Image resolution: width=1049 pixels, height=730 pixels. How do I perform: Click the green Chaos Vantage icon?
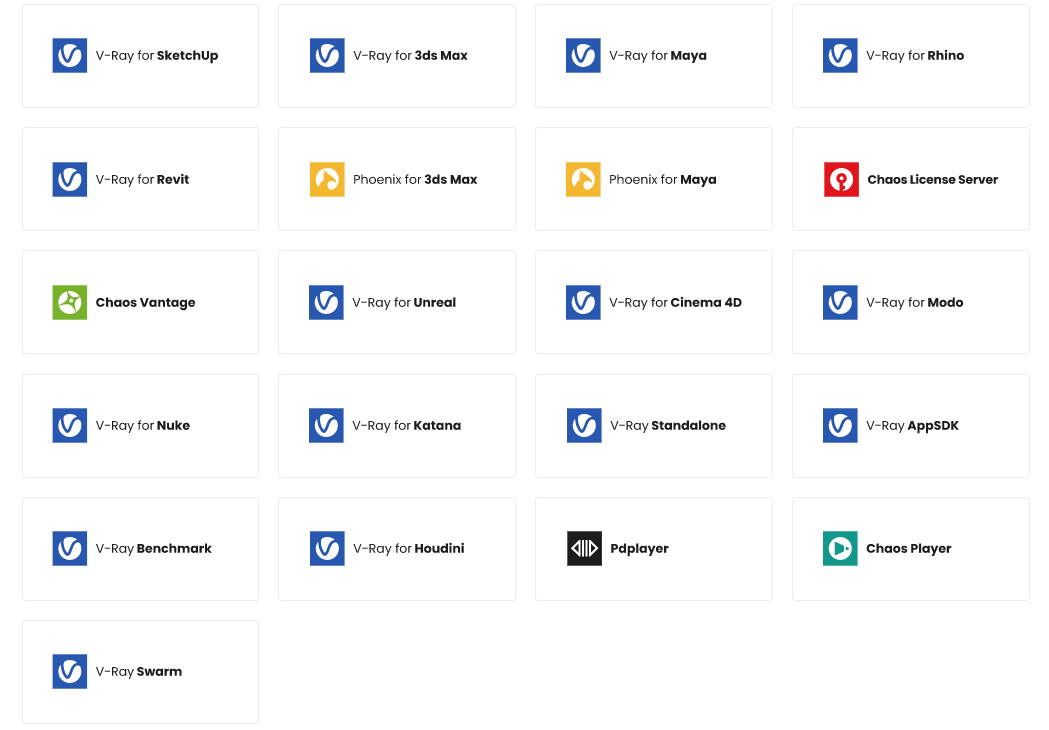pos(70,302)
